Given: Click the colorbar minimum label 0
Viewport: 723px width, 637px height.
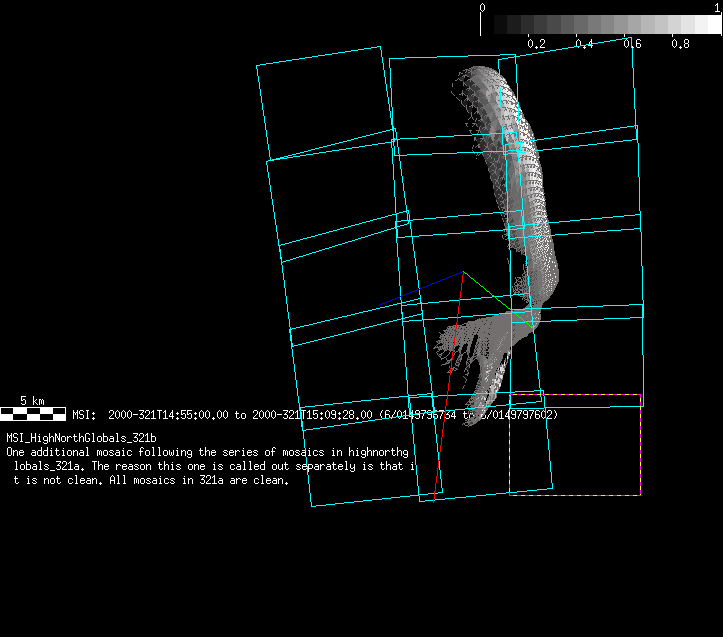Looking at the screenshot, I should pyautogui.click(x=482, y=7).
